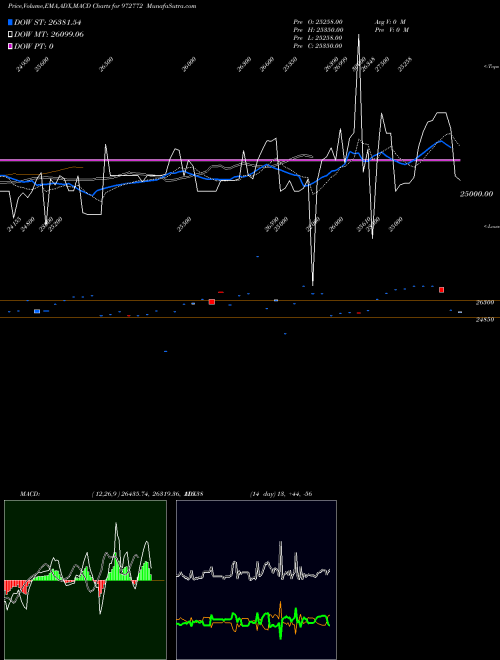
Task: Click the 27300 top label
Action: click(x=382, y=65)
